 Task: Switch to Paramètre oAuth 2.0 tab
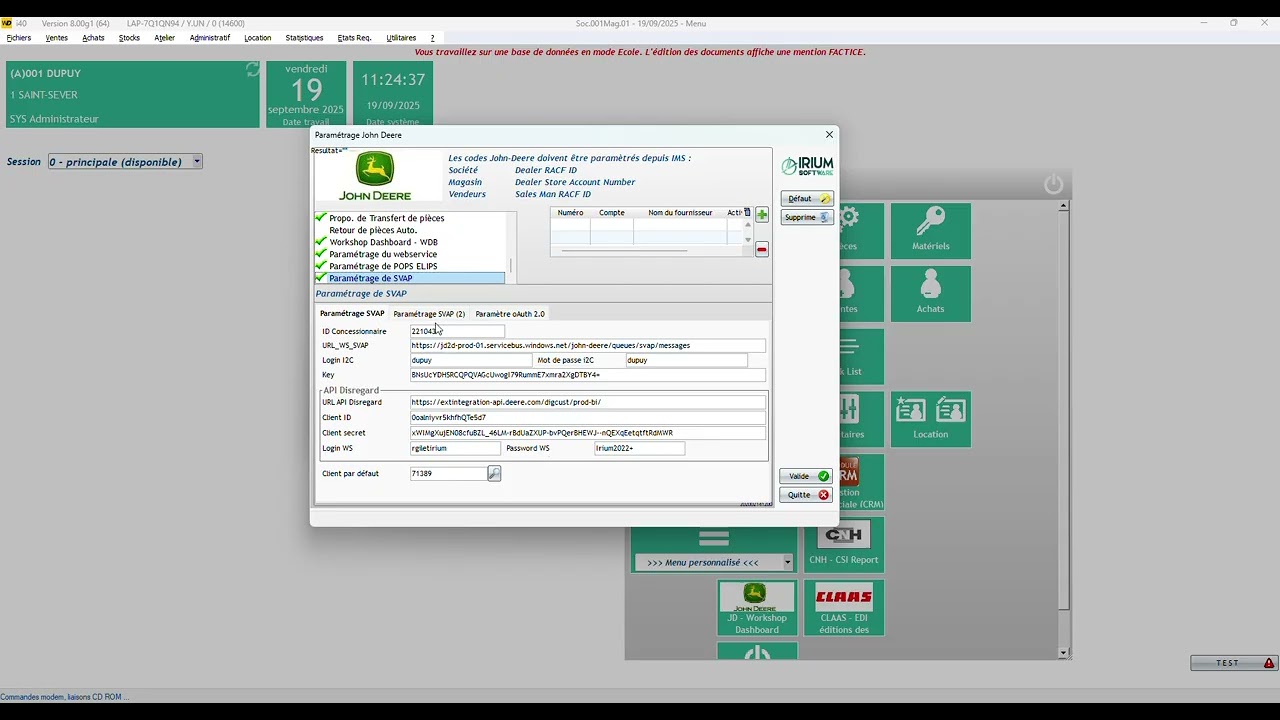tap(510, 314)
